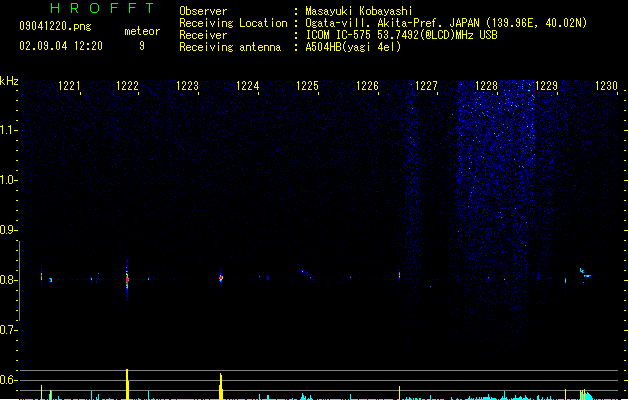The image size is (629, 400).
Task: Click observer name Masayuki Kobayashi
Action: pyautogui.click(x=359, y=11)
